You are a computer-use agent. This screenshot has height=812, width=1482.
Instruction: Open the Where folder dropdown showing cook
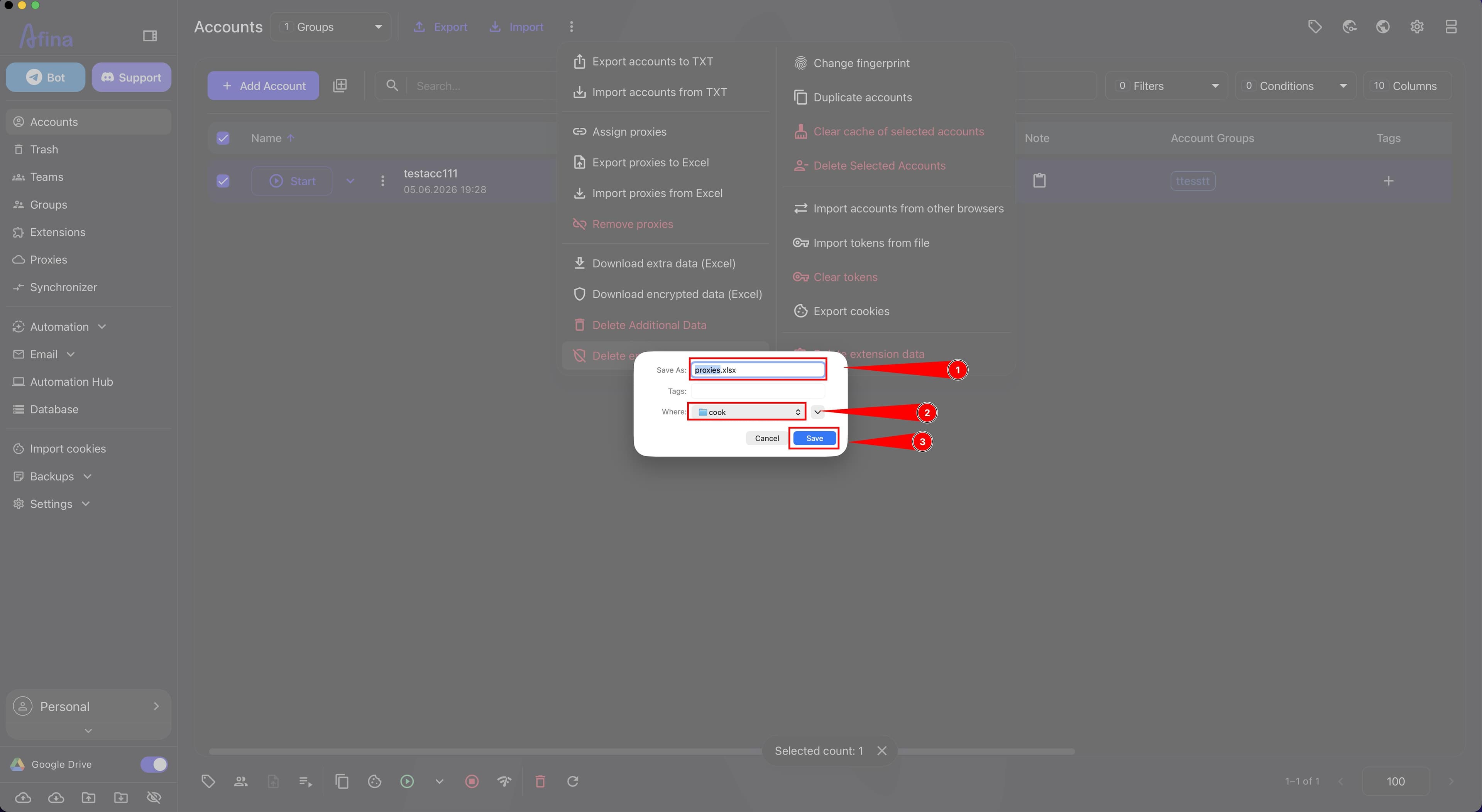click(x=747, y=412)
